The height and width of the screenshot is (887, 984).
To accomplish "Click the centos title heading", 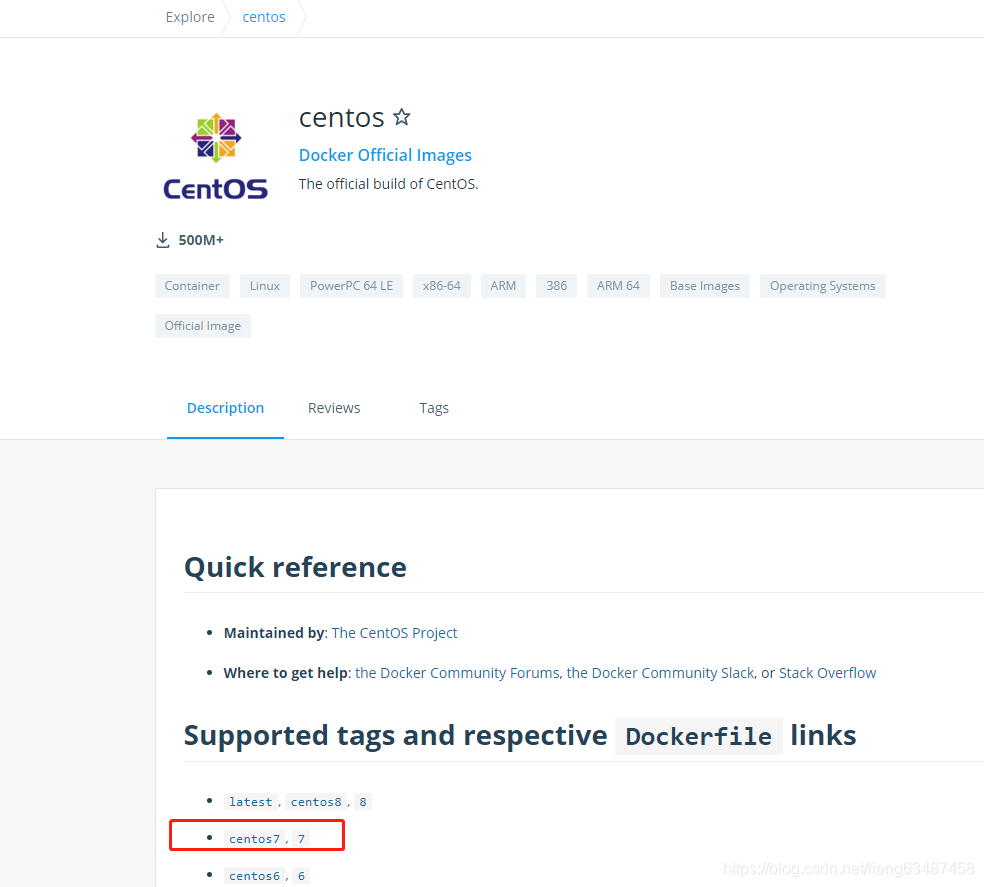I will [341, 117].
